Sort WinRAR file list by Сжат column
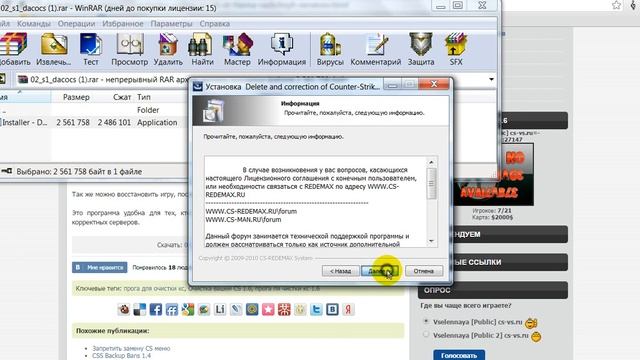The width and height of the screenshot is (640, 360). point(122,97)
